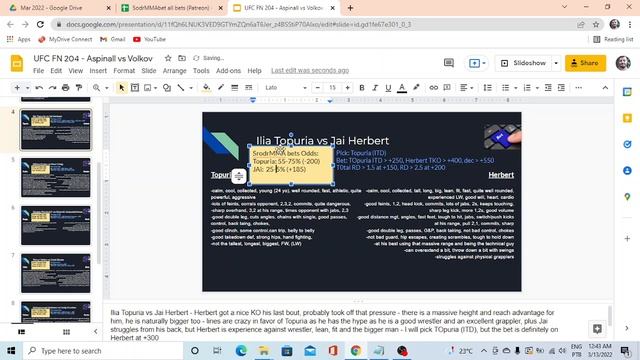The image size is (640, 360).
Task: Click the Line spacing icon
Action: (x=487, y=88)
